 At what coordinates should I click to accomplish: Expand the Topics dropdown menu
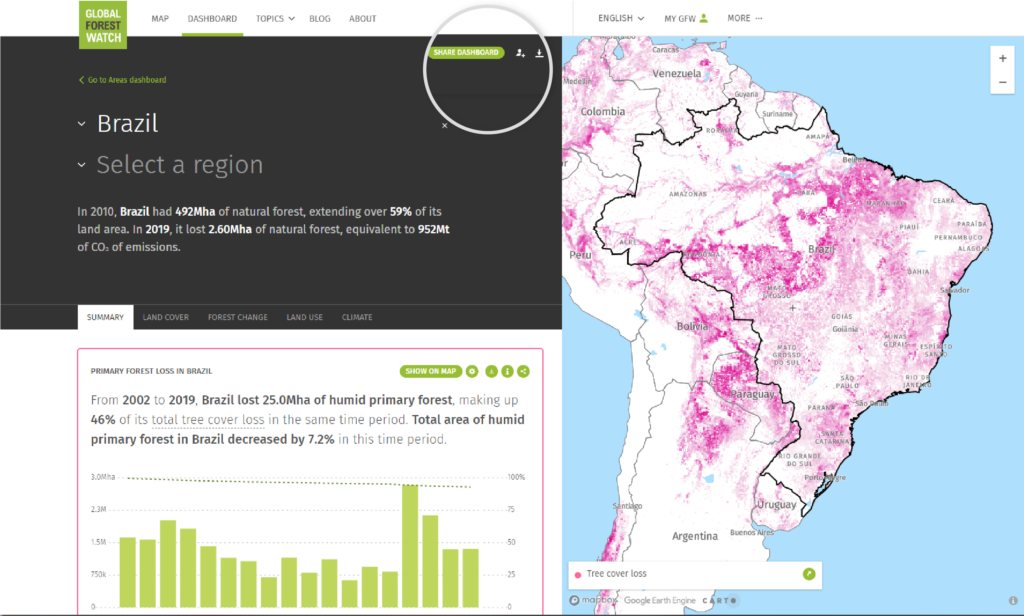[275, 18]
